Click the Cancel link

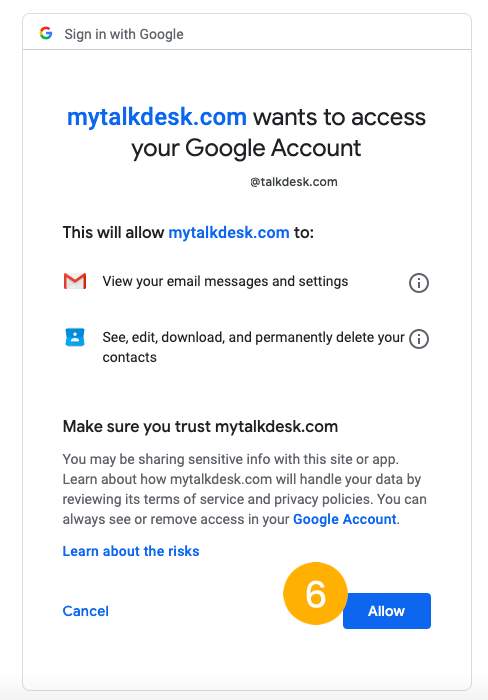point(86,611)
